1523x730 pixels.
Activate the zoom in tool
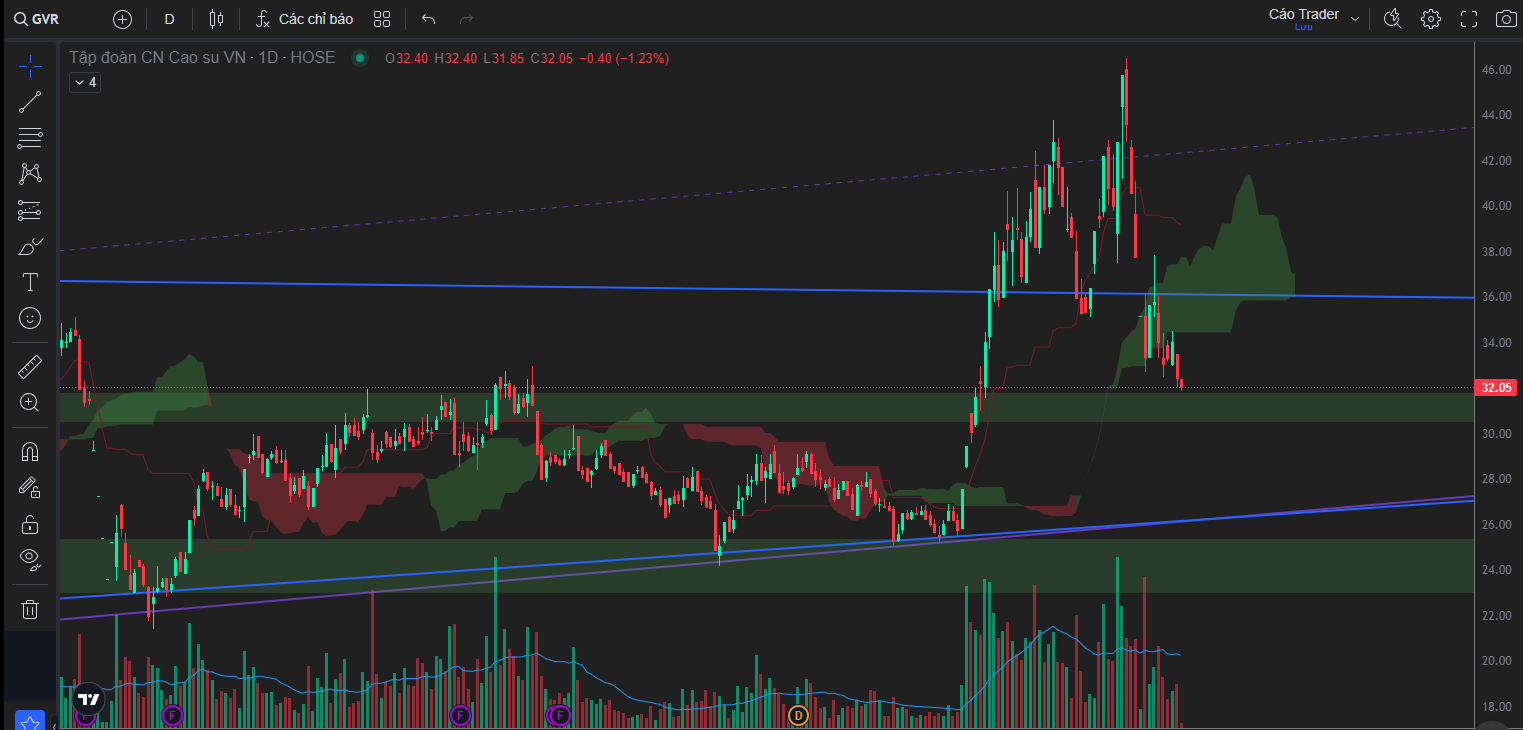(30, 402)
